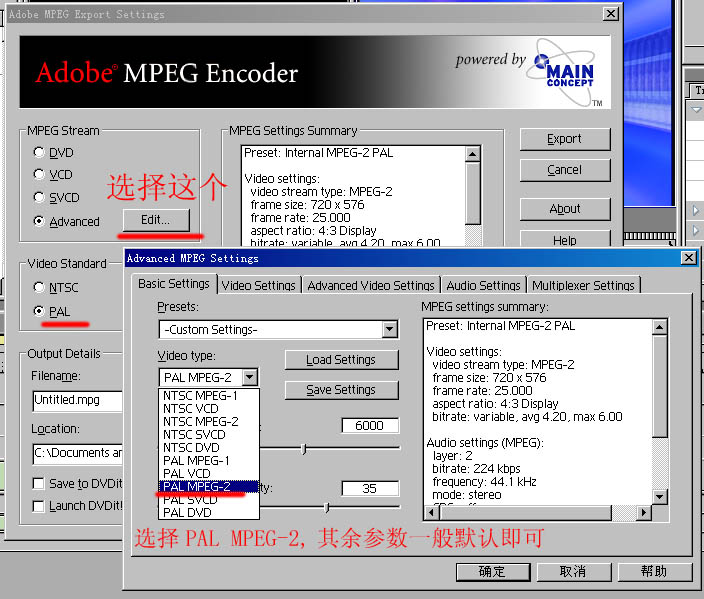This screenshot has width=704, height=599.
Task: Choose PAL MPEG-1 from the video type list
Action: click(209, 461)
